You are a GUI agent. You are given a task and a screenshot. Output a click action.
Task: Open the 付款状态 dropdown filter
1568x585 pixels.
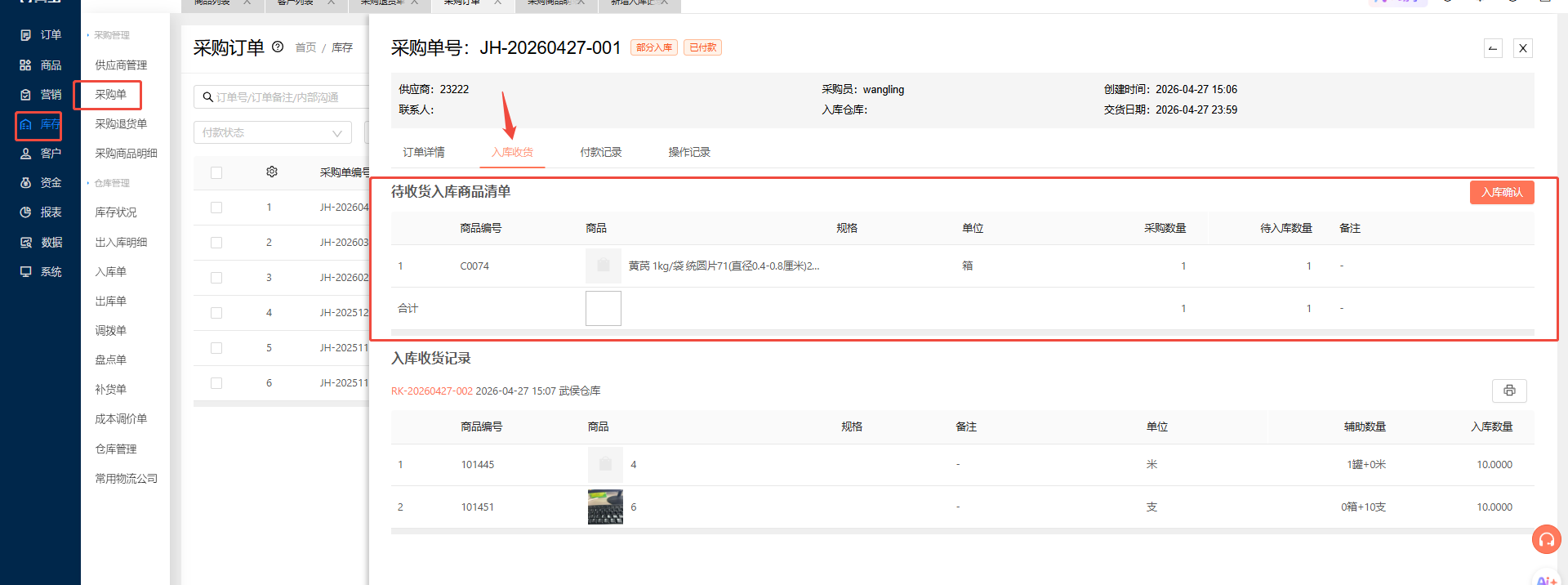tap(273, 132)
